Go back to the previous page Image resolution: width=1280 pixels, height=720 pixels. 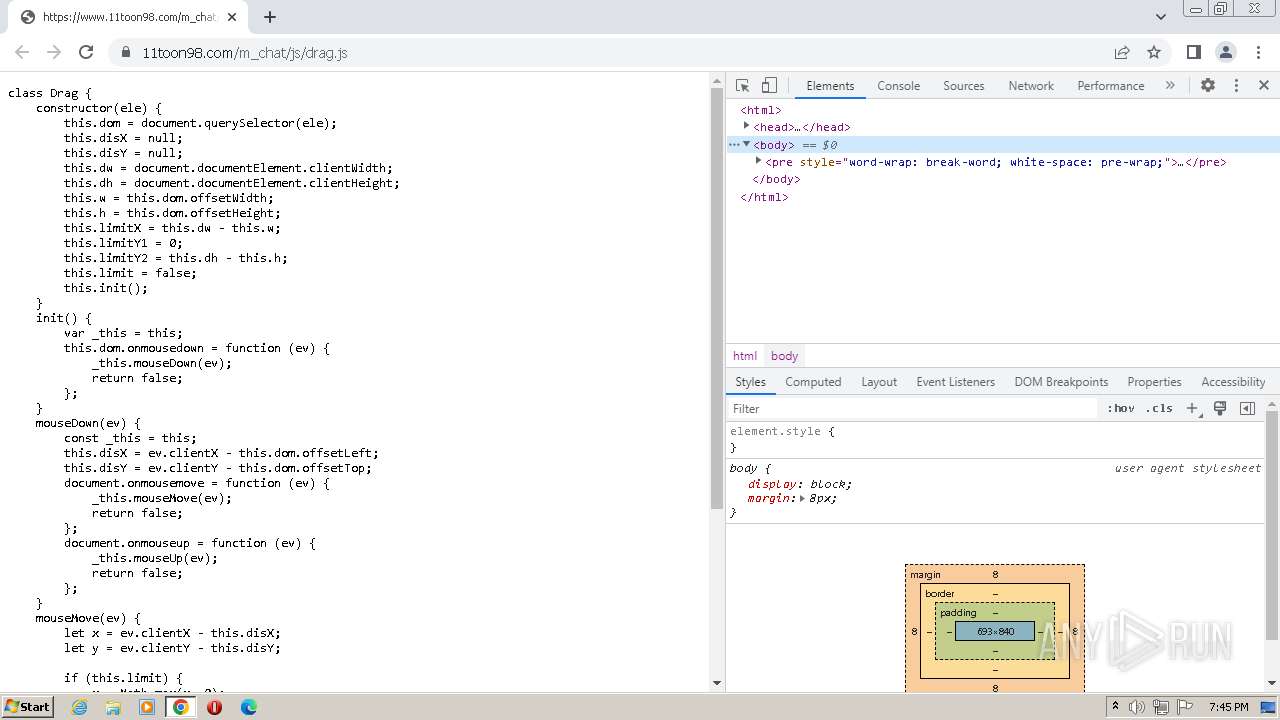(x=22, y=52)
